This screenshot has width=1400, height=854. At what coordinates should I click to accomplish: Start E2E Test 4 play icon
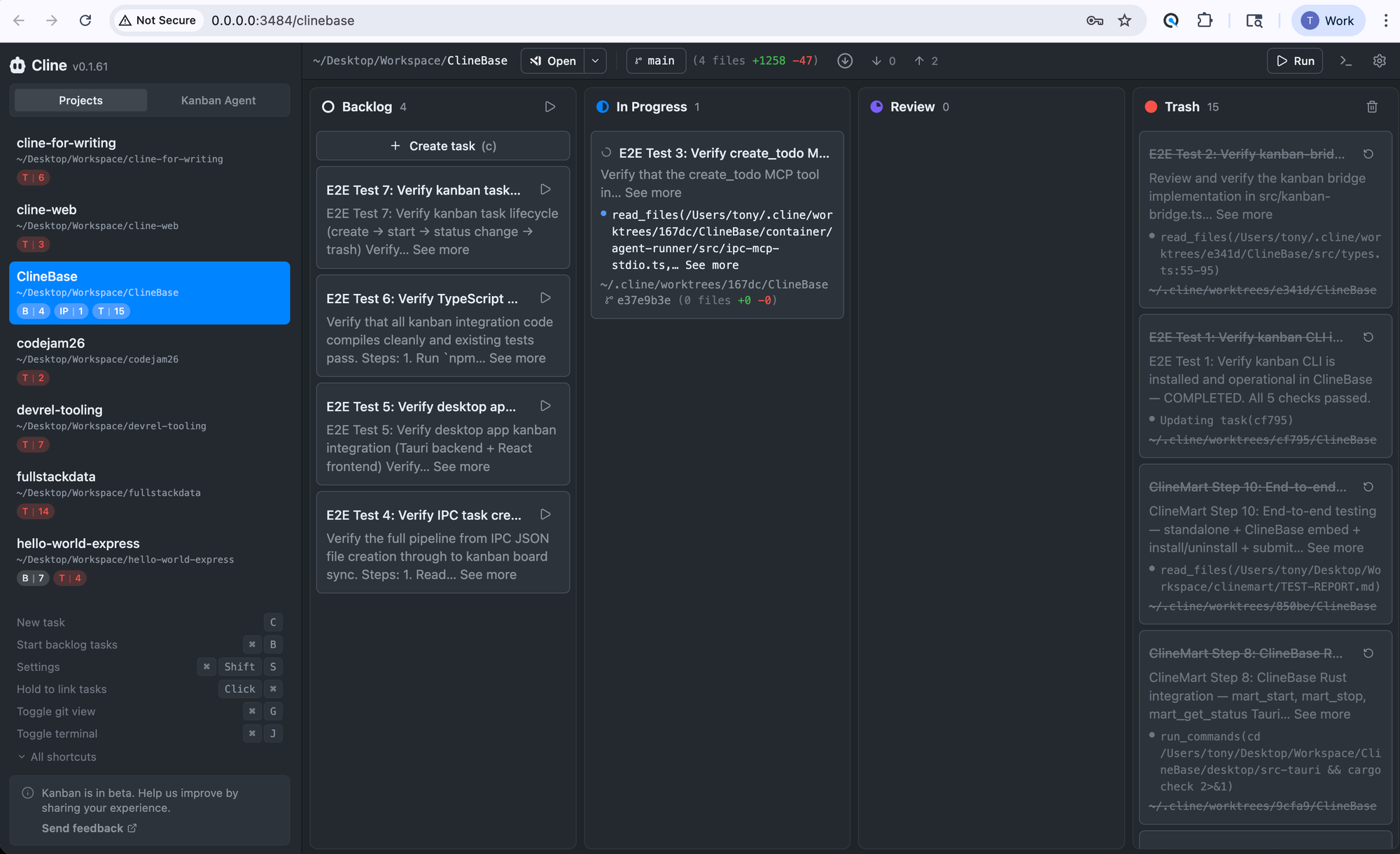pos(545,514)
